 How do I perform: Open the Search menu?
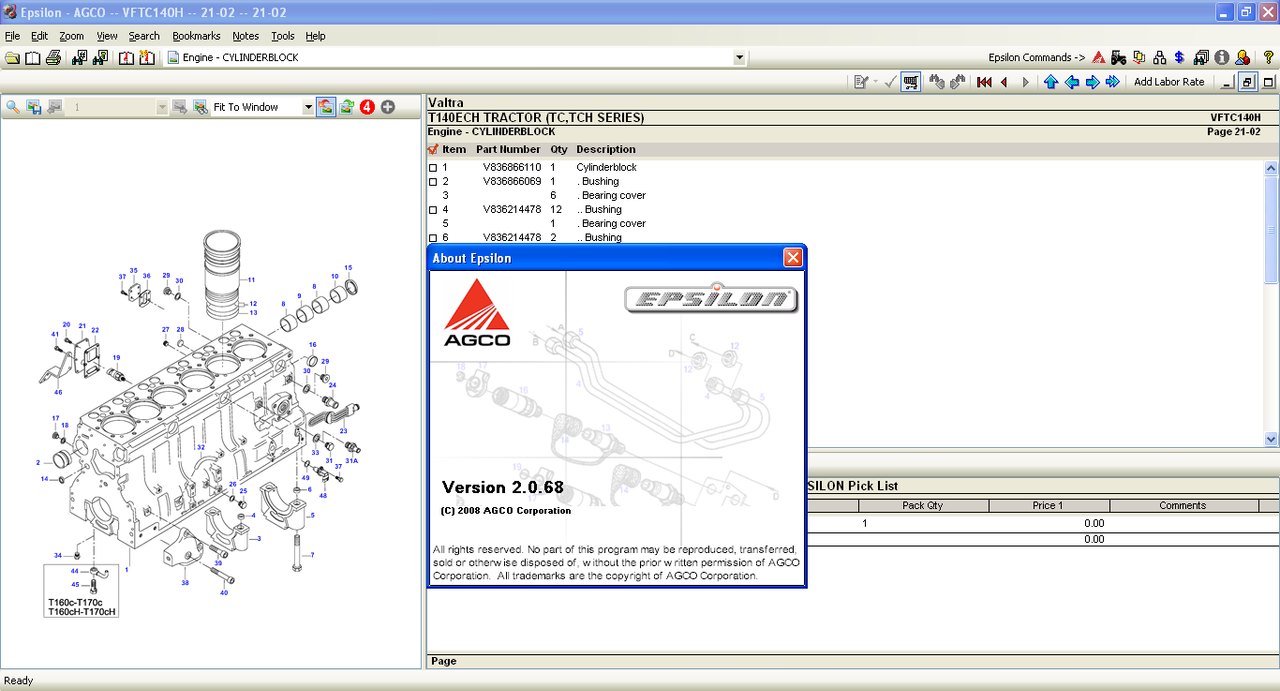[x=144, y=36]
